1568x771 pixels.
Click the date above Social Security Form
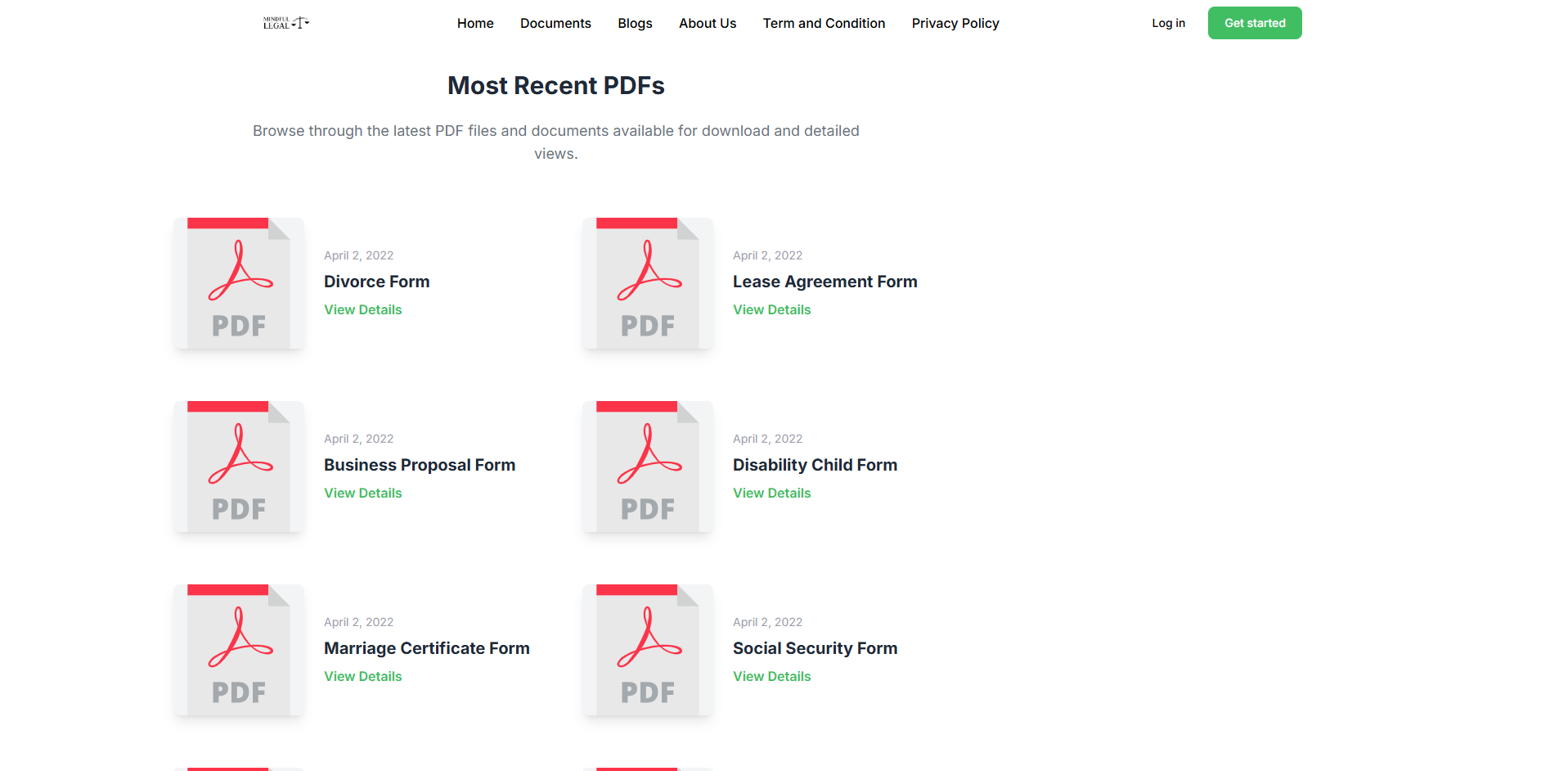pyautogui.click(x=768, y=622)
